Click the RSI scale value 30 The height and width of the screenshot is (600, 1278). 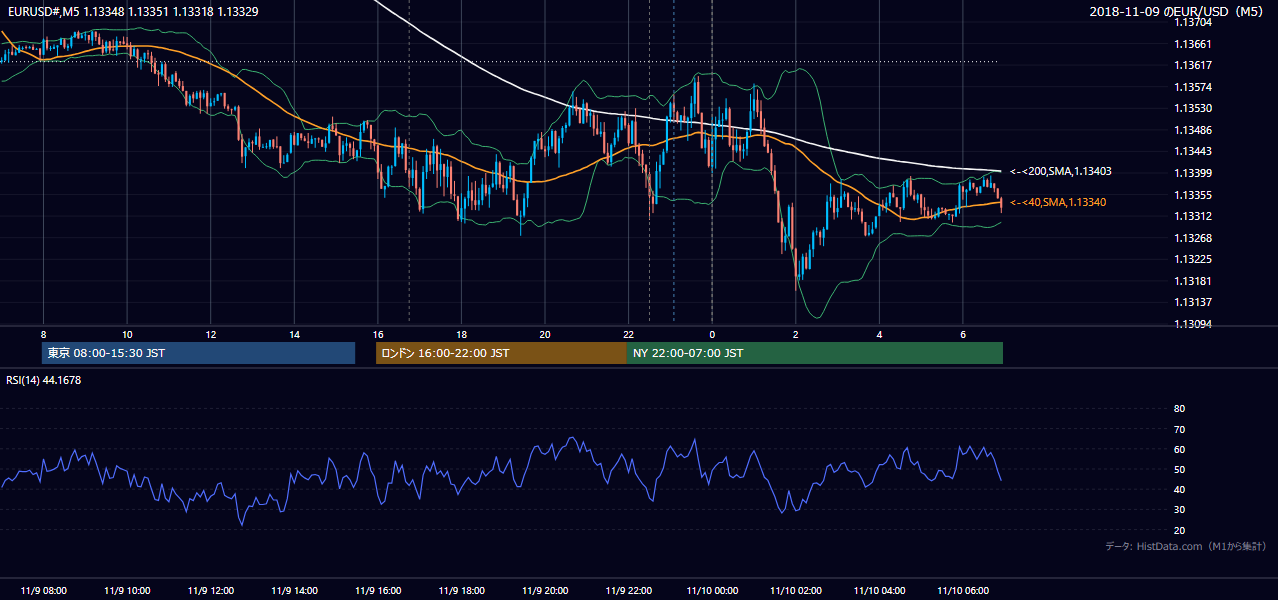click(x=1179, y=510)
